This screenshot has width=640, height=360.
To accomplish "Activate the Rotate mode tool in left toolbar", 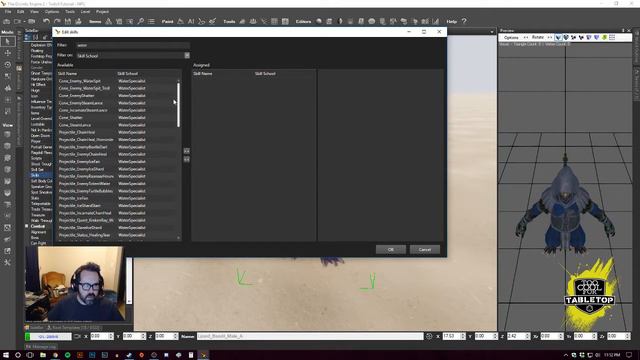I will pyautogui.click(x=7, y=64).
